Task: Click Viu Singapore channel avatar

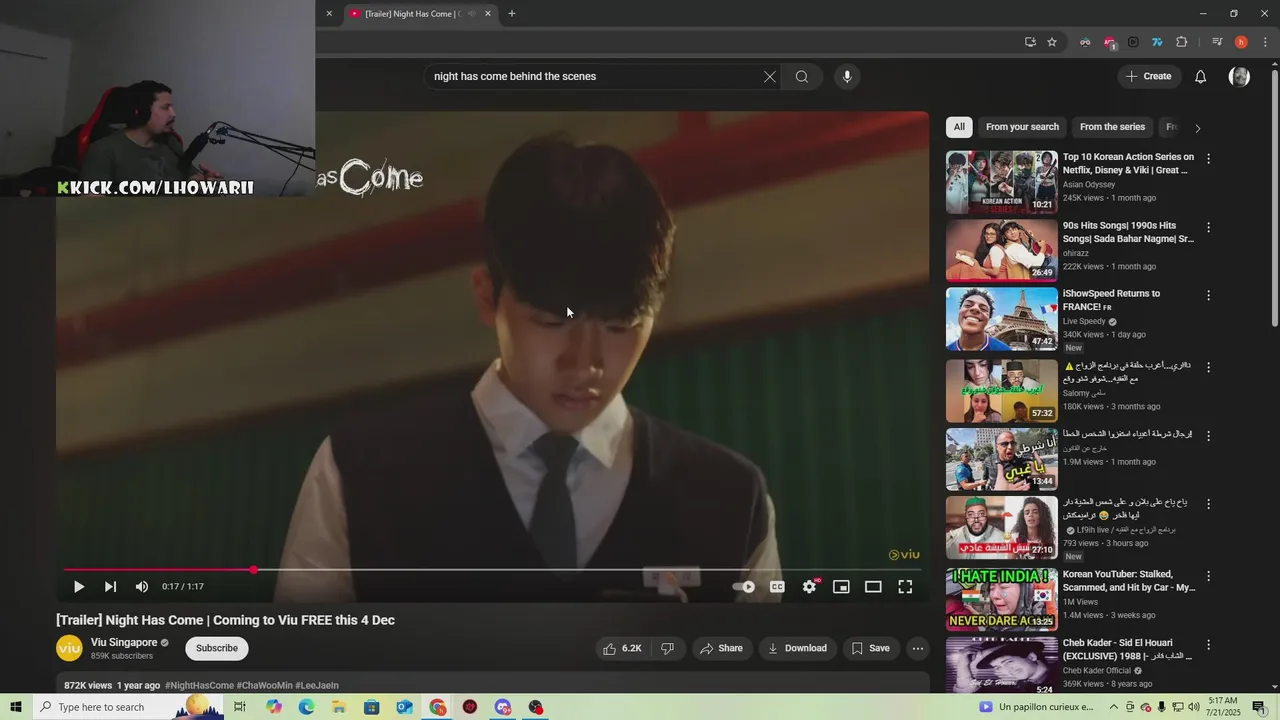Action: pyautogui.click(x=69, y=649)
